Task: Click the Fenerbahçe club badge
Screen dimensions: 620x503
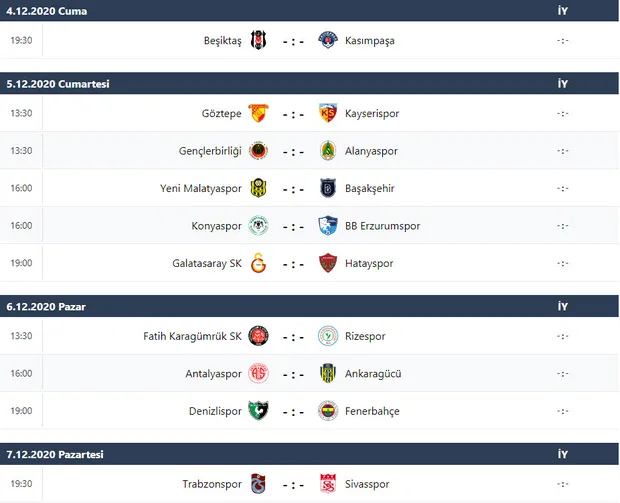Action: tap(327, 411)
